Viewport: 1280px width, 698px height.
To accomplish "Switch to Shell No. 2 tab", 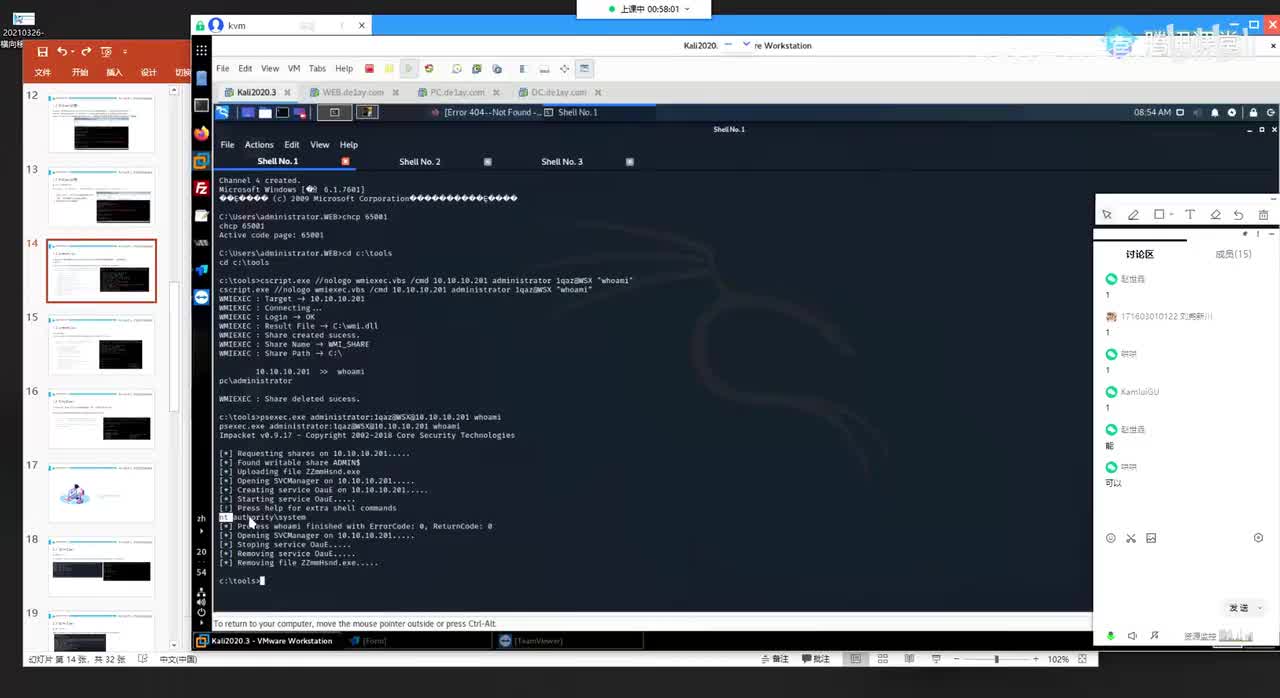I will (x=420, y=161).
